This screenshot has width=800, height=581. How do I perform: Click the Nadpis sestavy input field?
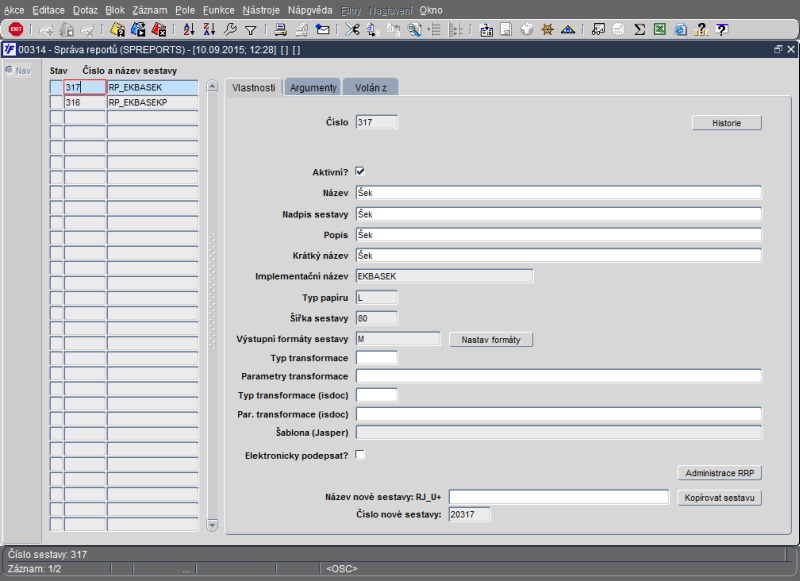(x=559, y=214)
